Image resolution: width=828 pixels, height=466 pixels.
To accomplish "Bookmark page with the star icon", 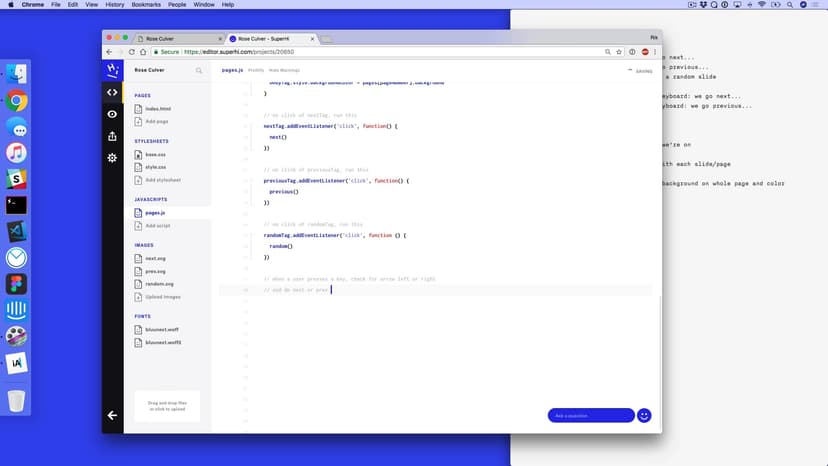I will pos(619,51).
